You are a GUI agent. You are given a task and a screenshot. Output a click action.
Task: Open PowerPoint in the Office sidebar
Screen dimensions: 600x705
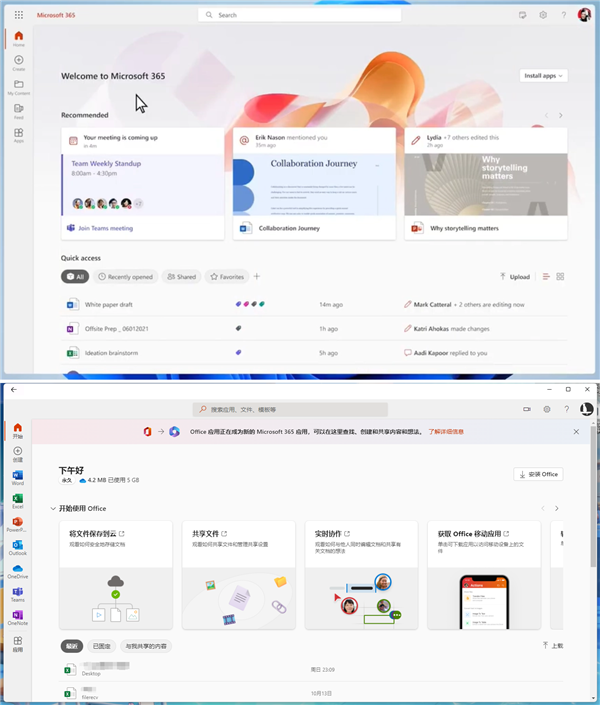click(x=18, y=524)
